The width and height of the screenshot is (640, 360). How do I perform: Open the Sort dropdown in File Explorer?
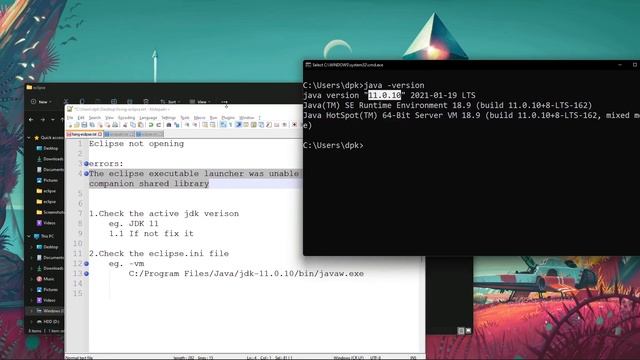[171, 102]
